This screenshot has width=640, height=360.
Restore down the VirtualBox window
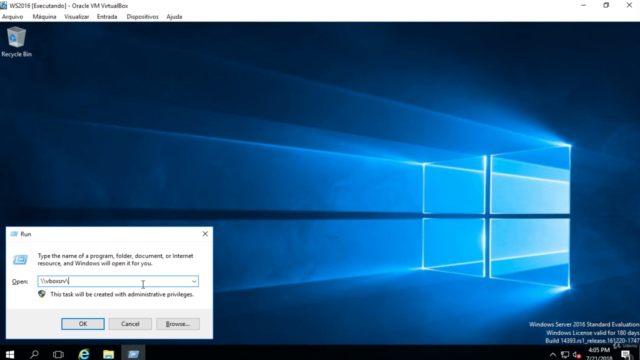606,5
